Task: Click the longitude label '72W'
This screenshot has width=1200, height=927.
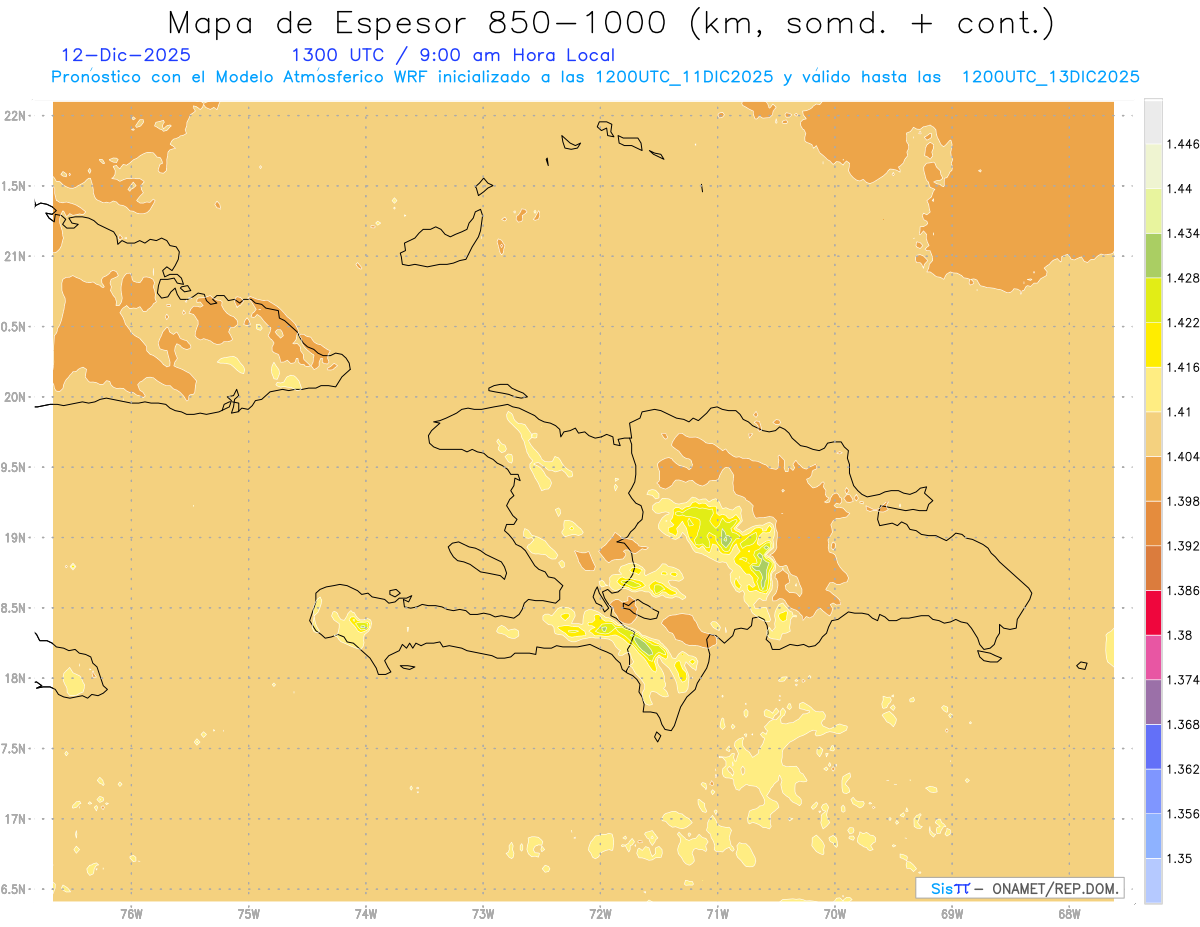Action: [600, 913]
